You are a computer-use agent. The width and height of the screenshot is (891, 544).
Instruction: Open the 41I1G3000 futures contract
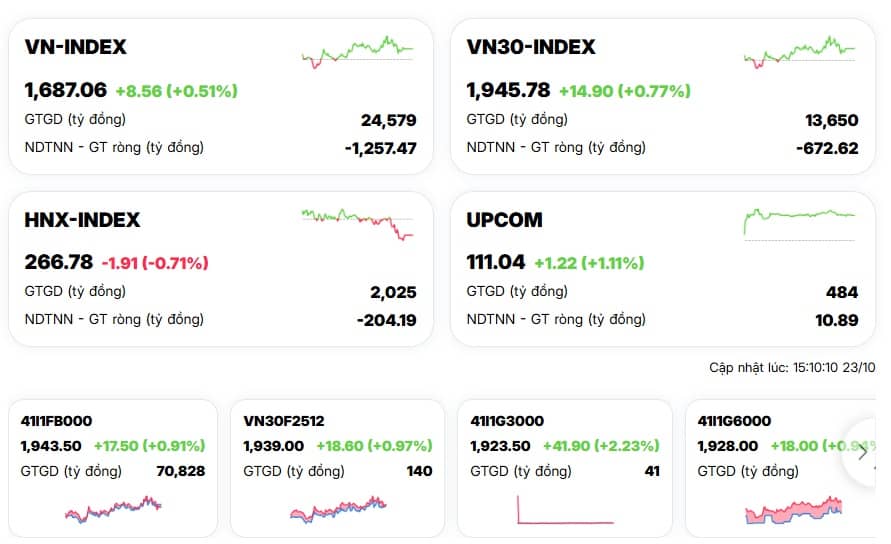click(x=508, y=421)
